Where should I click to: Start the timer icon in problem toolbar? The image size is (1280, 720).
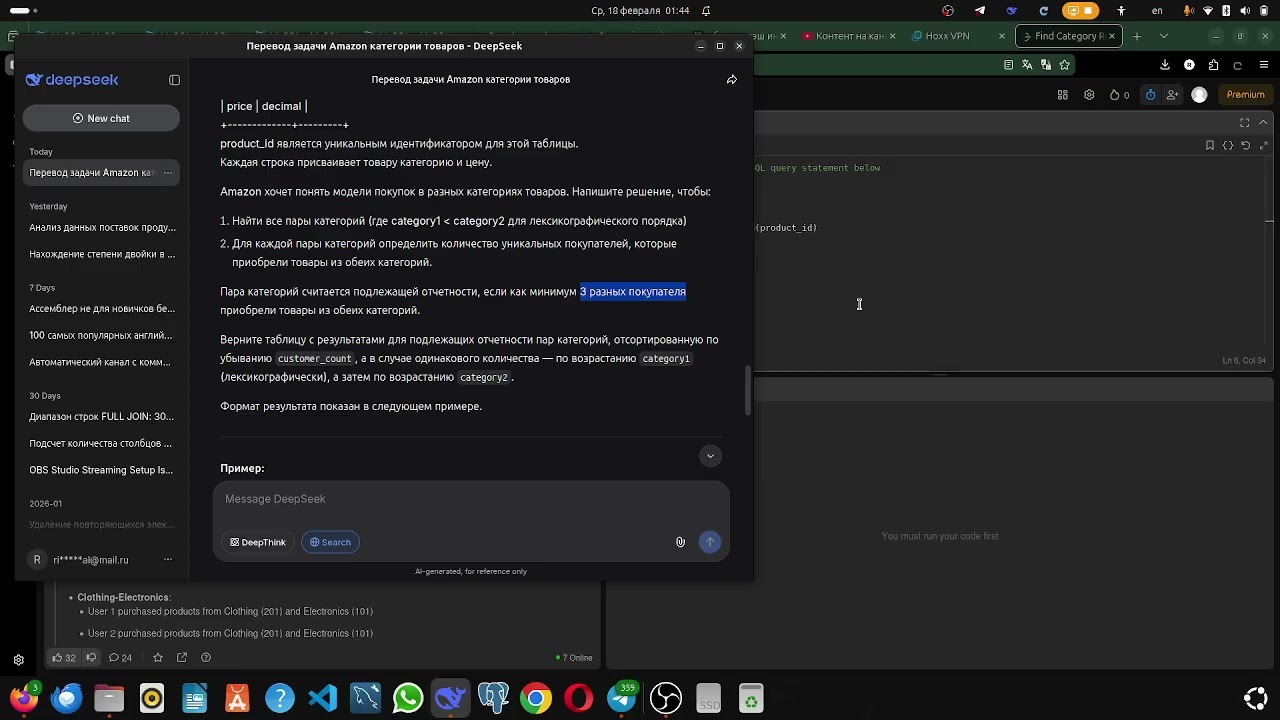click(x=1150, y=95)
